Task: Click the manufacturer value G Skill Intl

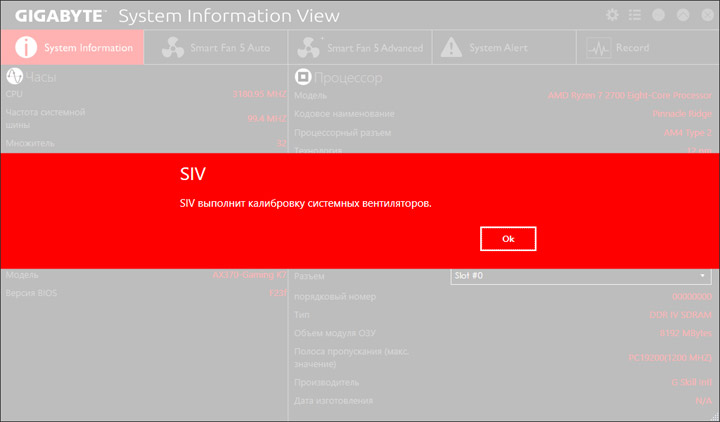Action: [692, 383]
